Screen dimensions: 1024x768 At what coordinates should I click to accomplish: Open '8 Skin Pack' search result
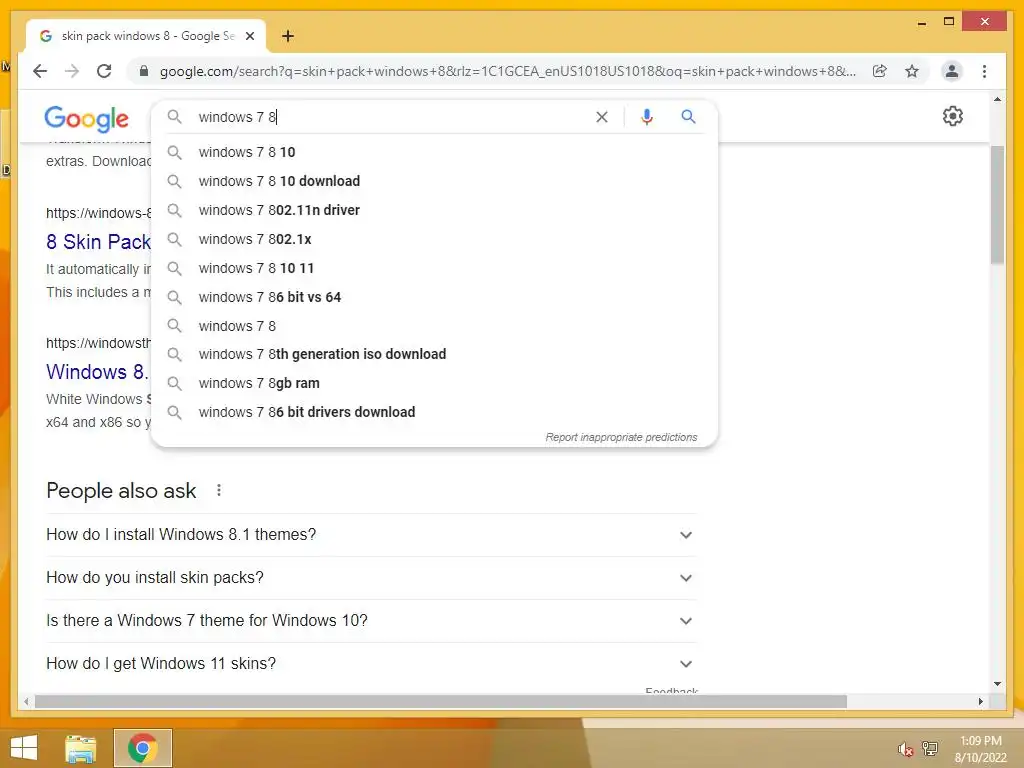99,242
